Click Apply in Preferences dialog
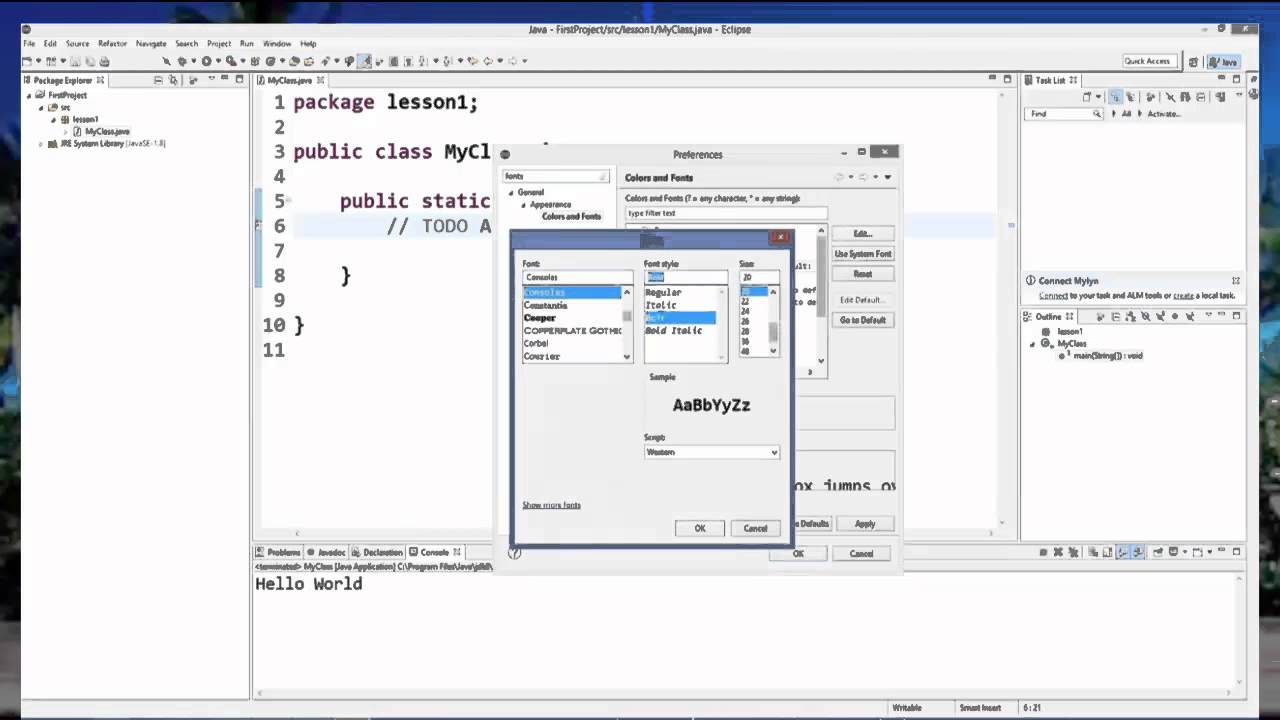The width and height of the screenshot is (1280, 720). [x=865, y=524]
